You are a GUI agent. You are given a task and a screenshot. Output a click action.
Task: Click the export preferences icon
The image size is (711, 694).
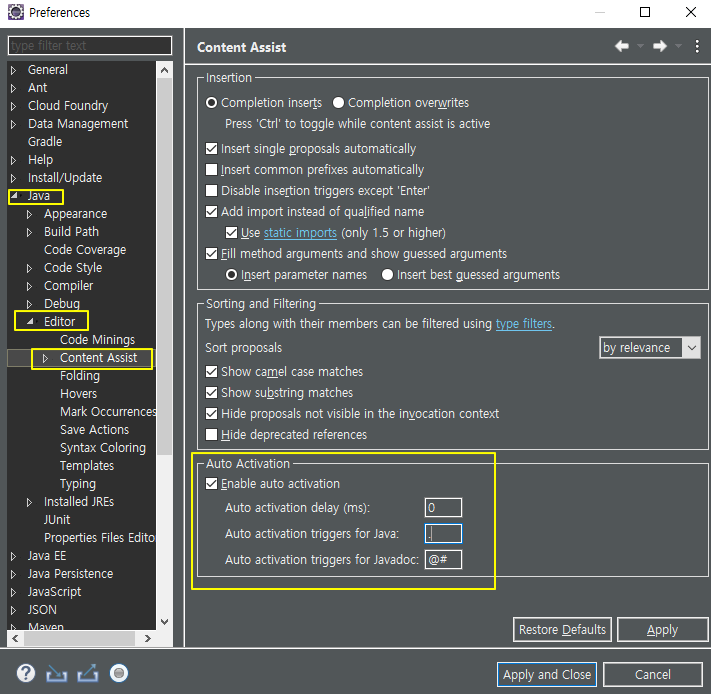tap(88, 673)
